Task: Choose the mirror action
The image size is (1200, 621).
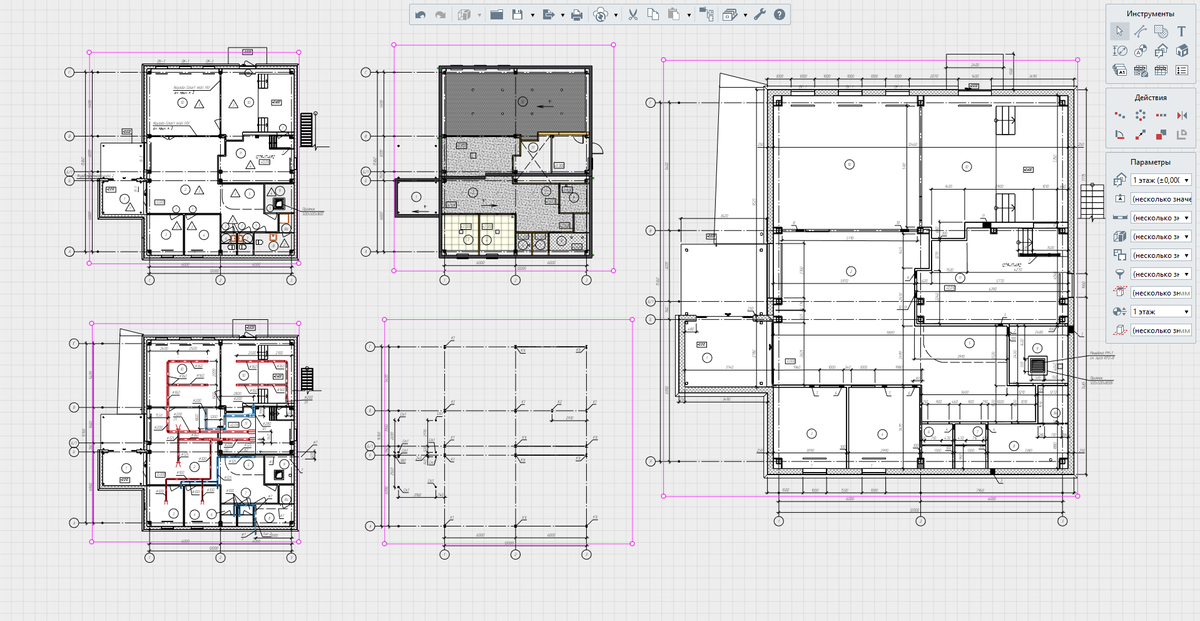Action: click(x=1181, y=115)
